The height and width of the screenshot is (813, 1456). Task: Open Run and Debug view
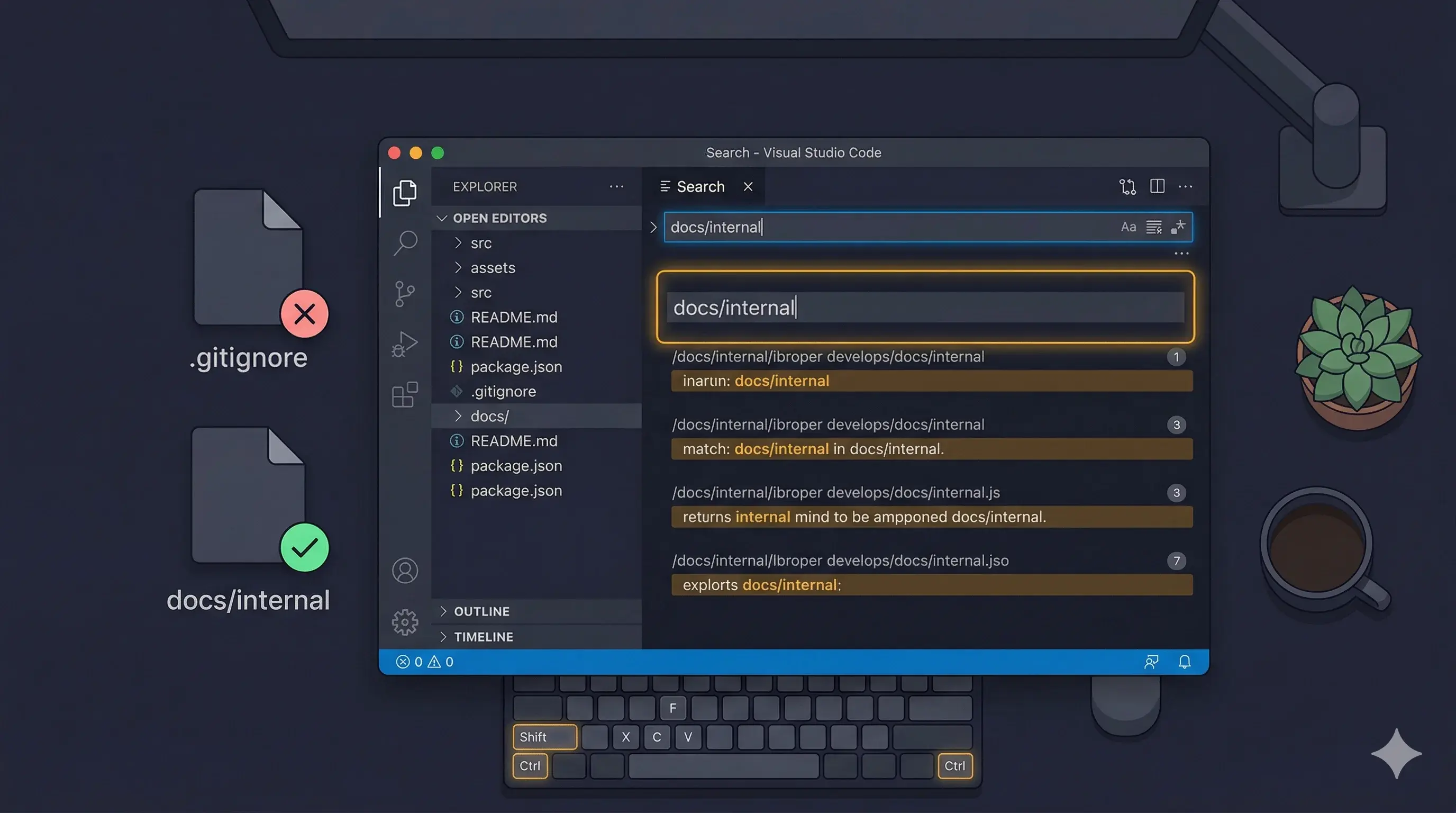coord(405,344)
